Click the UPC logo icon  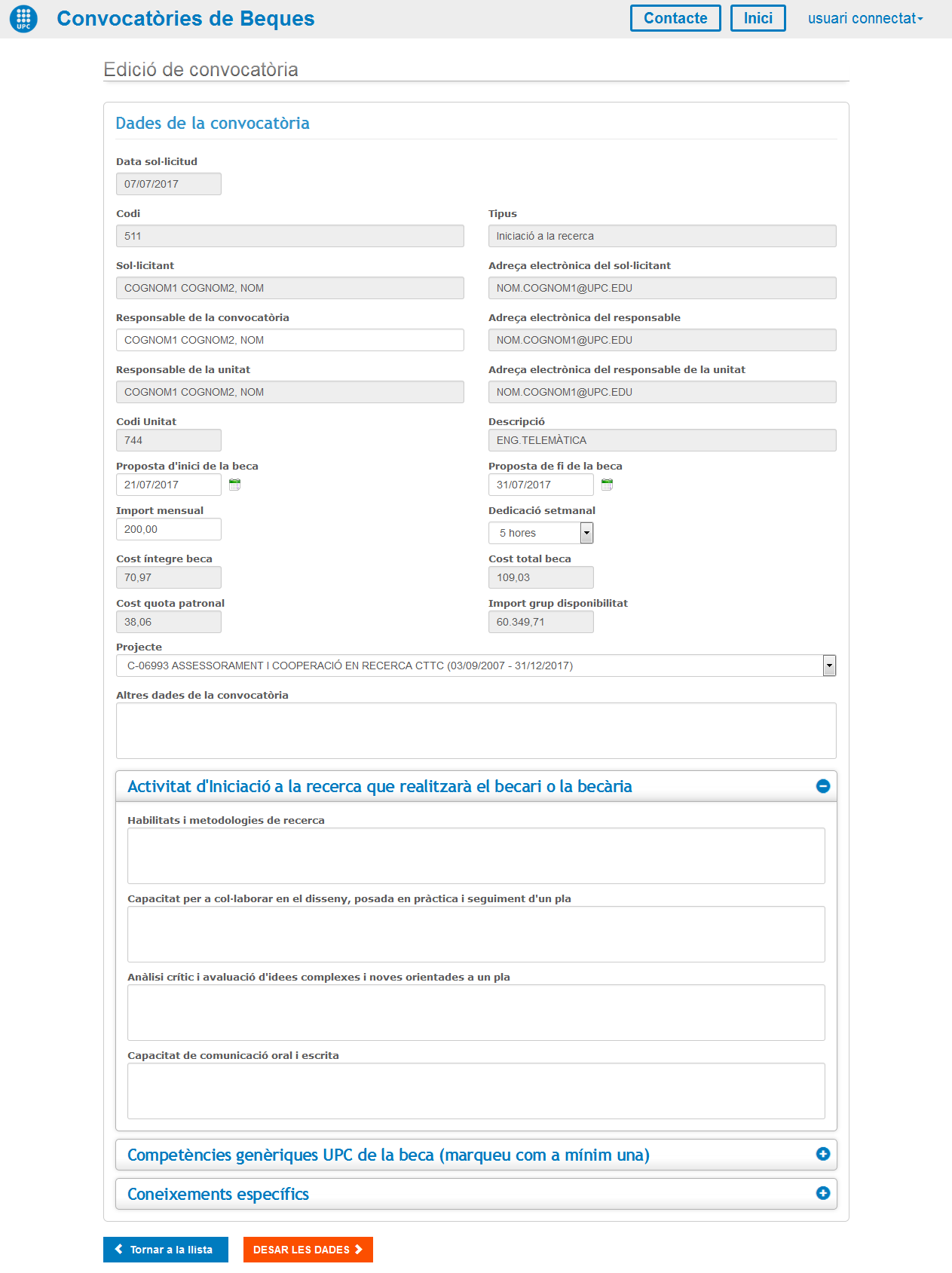pyautogui.click(x=23, y=19)
